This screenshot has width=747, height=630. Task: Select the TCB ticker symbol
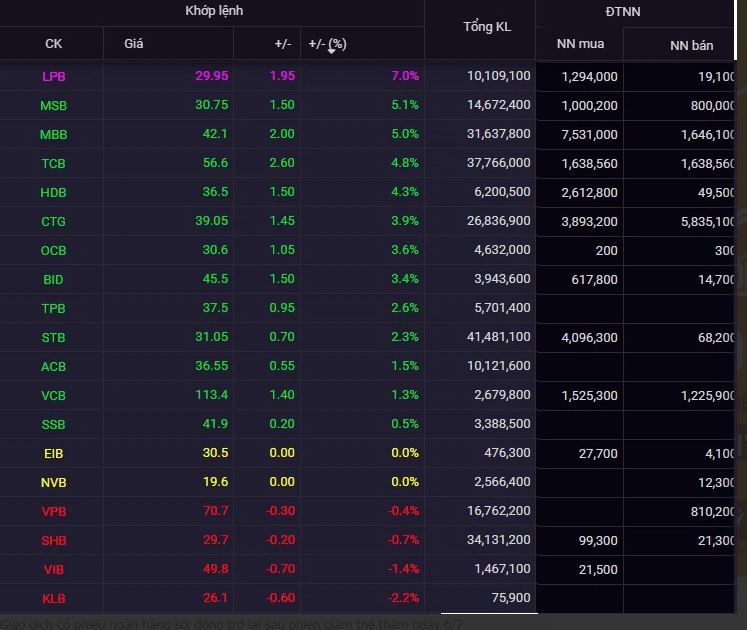click(54, 163)
